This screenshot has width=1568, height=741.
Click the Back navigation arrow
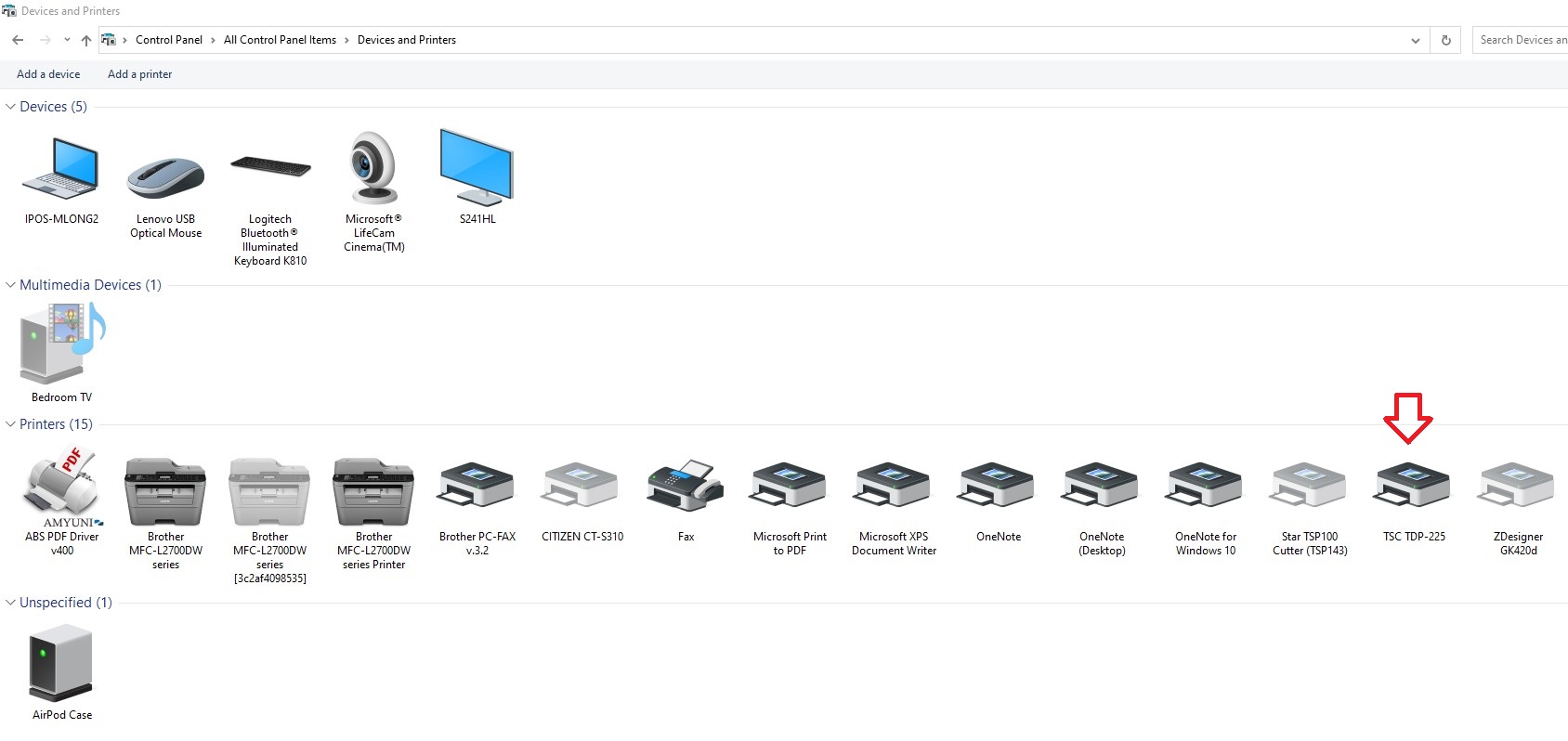click(18, 40)
